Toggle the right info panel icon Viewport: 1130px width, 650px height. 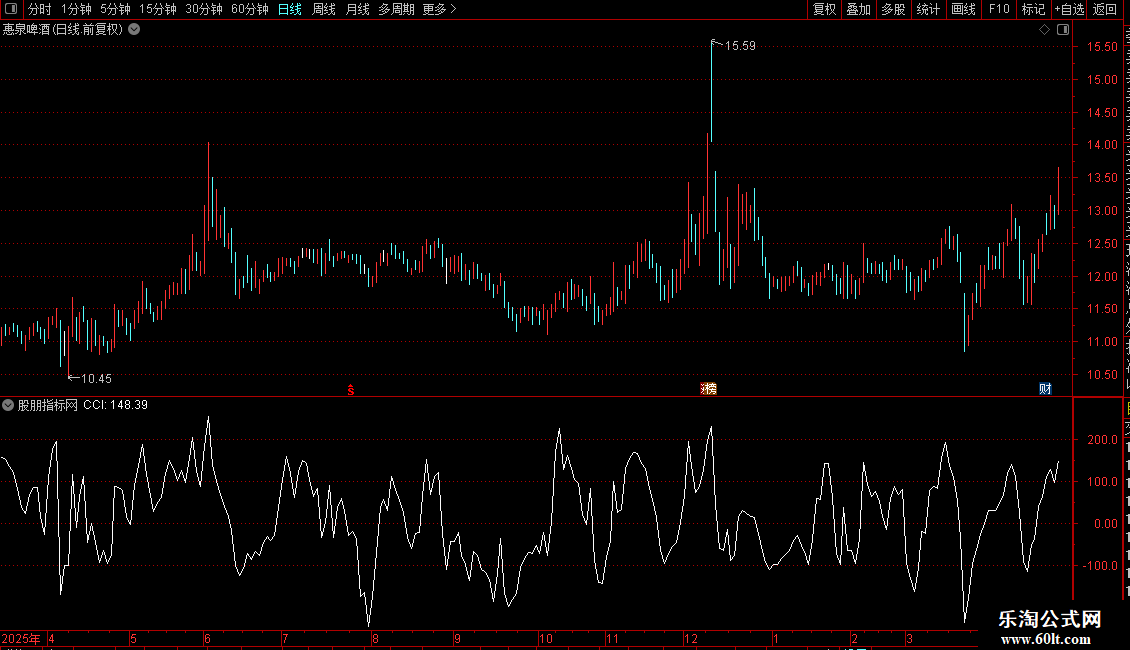pyautogui.click(x=1063, y=30)
